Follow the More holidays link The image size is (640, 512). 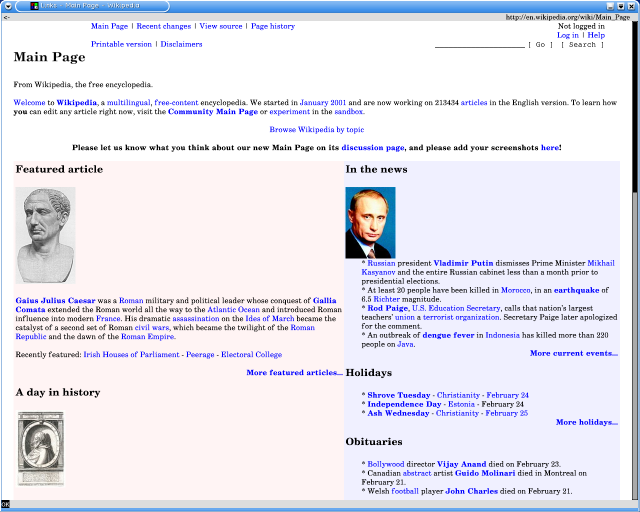click(586, 422)
